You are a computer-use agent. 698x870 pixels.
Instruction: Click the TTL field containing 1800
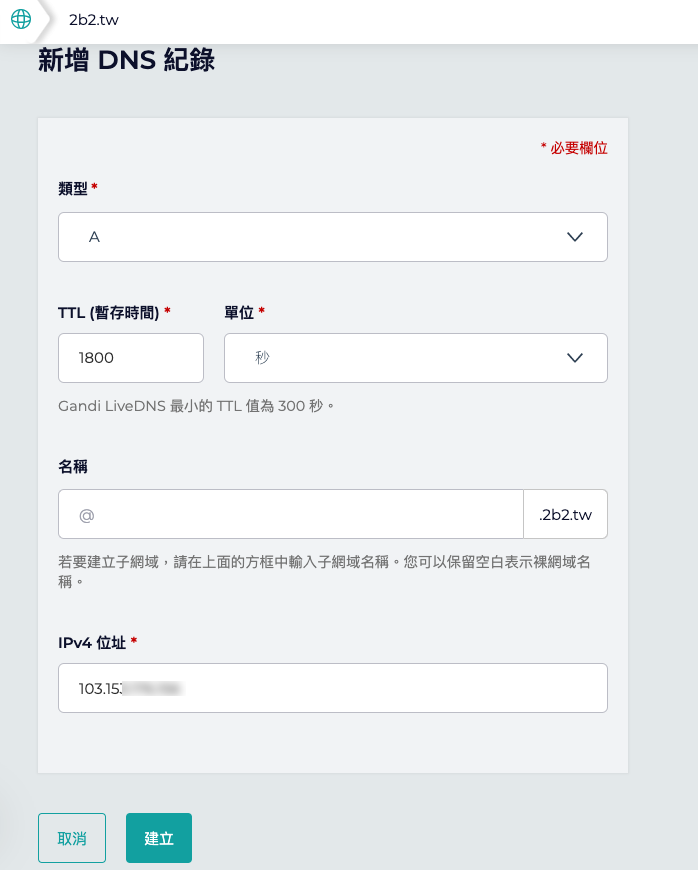pos(131,358)
